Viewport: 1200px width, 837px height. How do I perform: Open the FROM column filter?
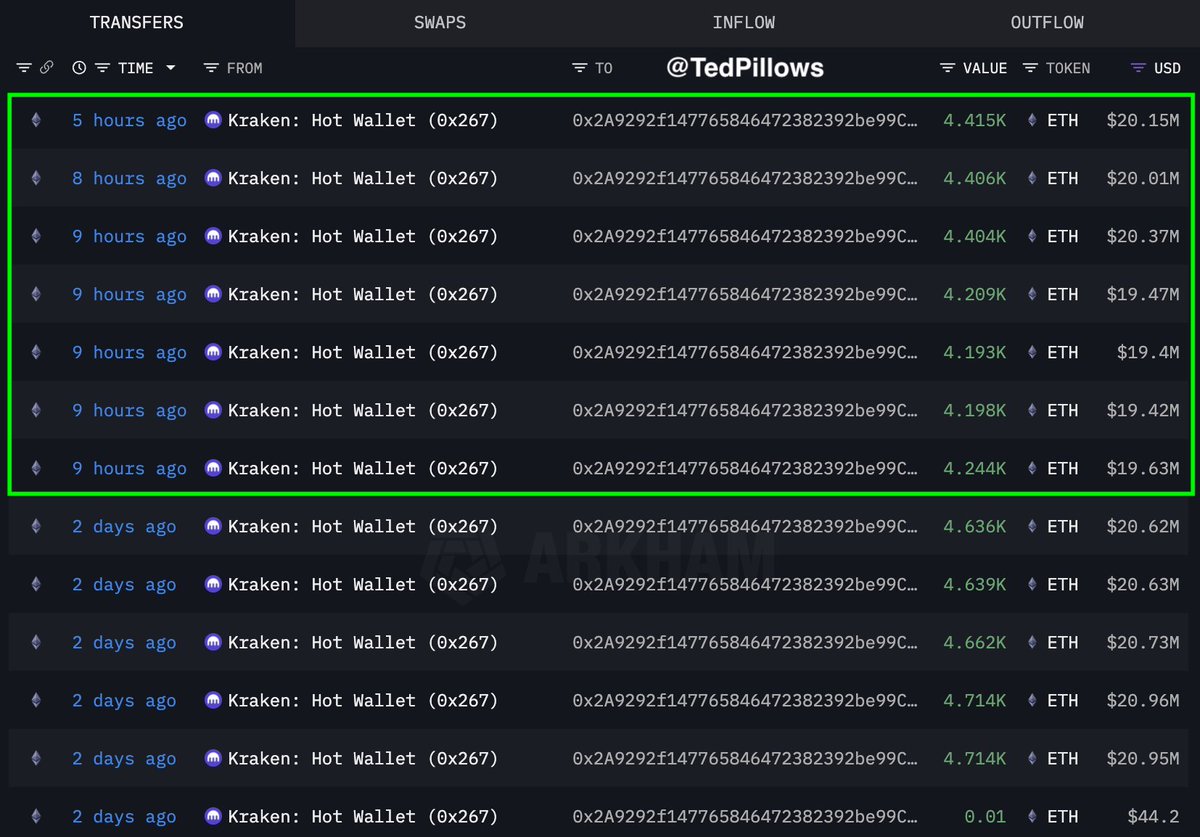(210, 68)
